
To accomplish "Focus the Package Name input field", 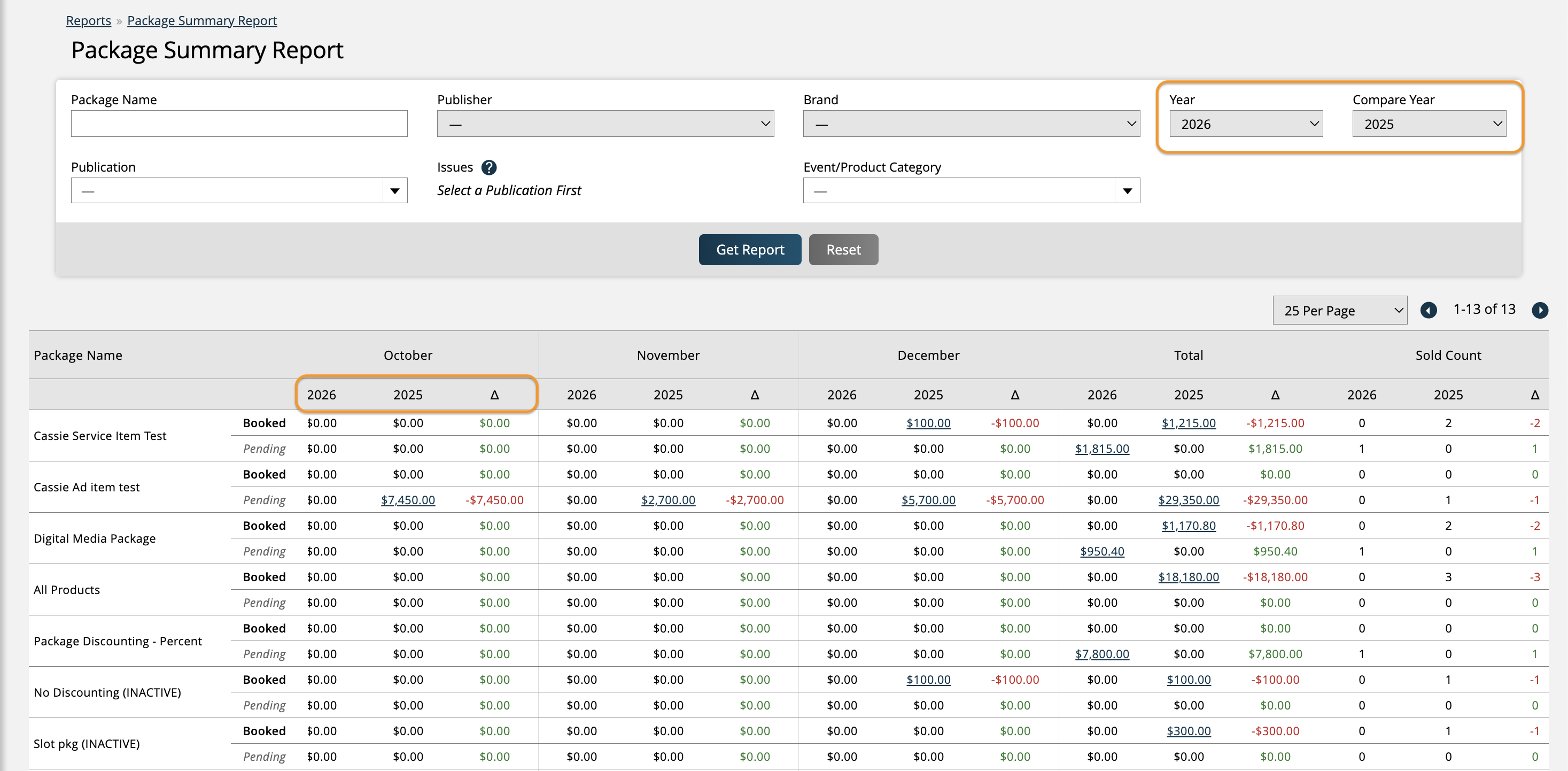I will (239, 124).
